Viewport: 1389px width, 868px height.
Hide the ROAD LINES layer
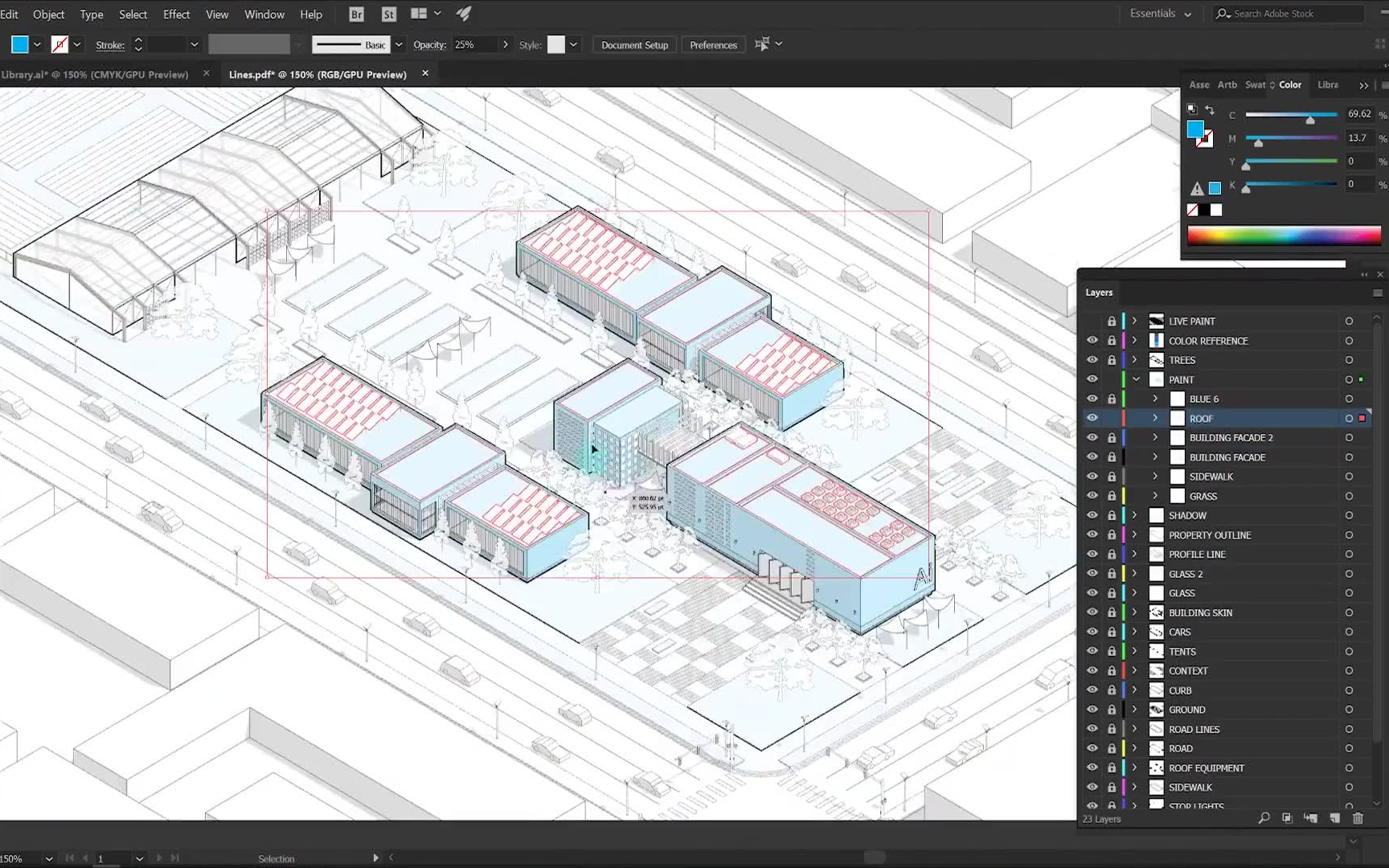click(x=1092, y=729)
